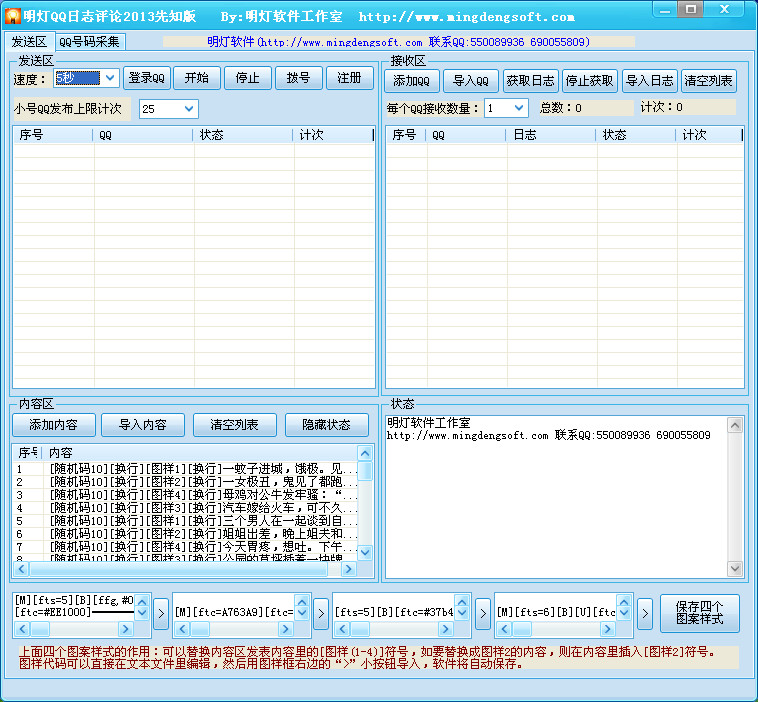Click the 隐藏状态 button
Viewport: 758px width, 702px height.
(x=326, y=425)
